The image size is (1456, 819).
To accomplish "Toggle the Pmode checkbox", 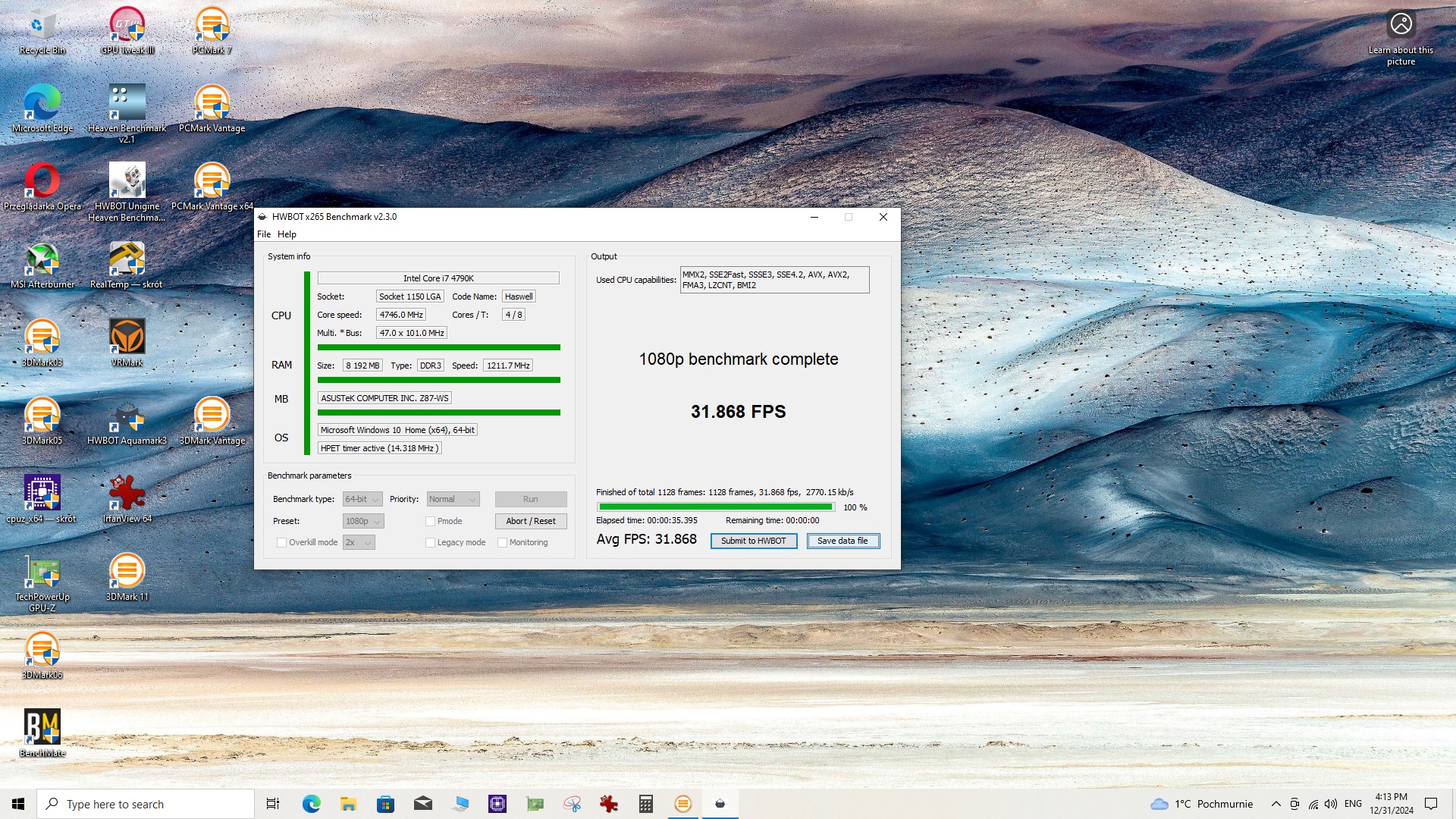I will [x=430, y=521].
